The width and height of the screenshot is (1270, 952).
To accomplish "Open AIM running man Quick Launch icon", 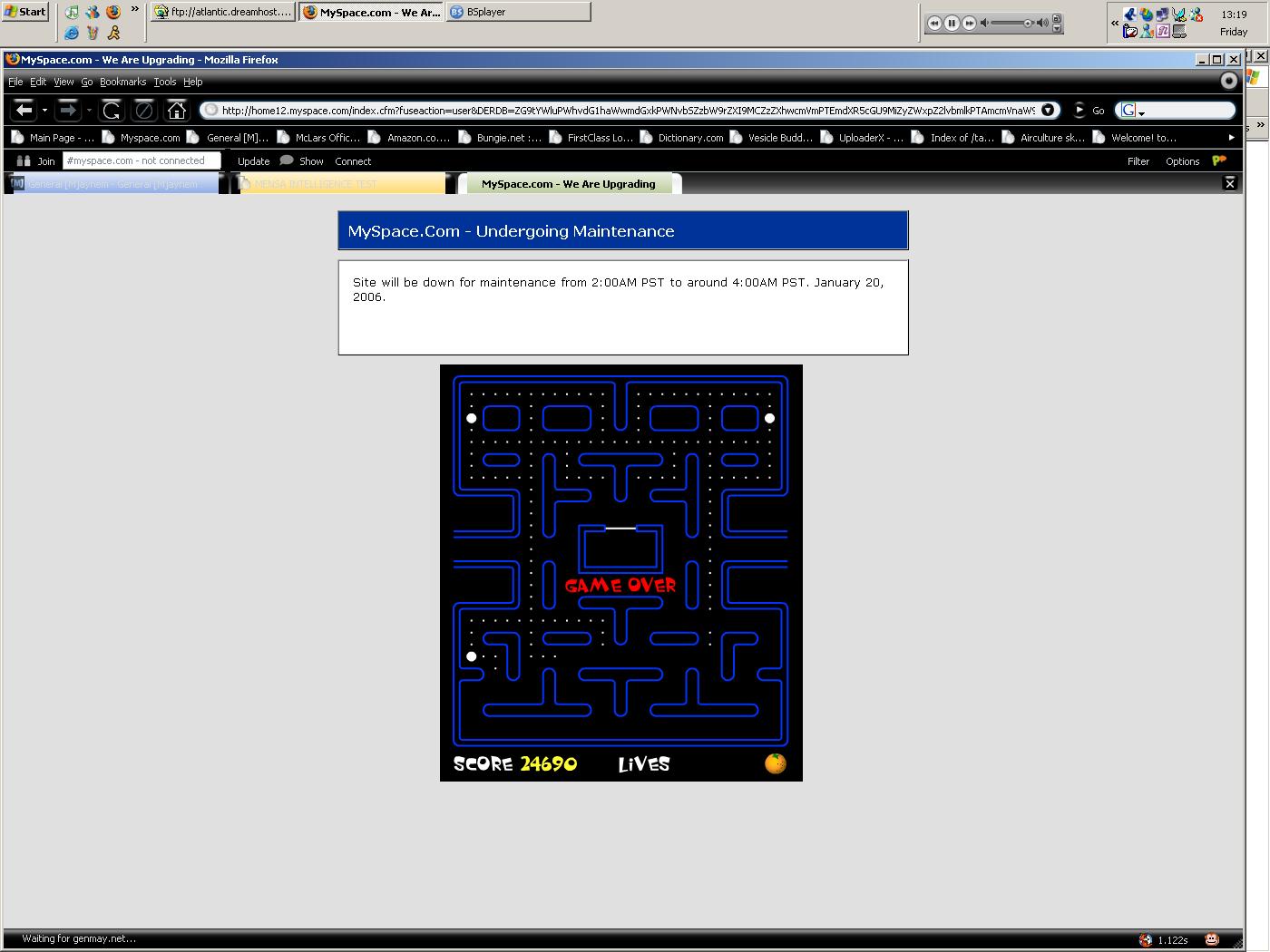I will pos(113,33).
